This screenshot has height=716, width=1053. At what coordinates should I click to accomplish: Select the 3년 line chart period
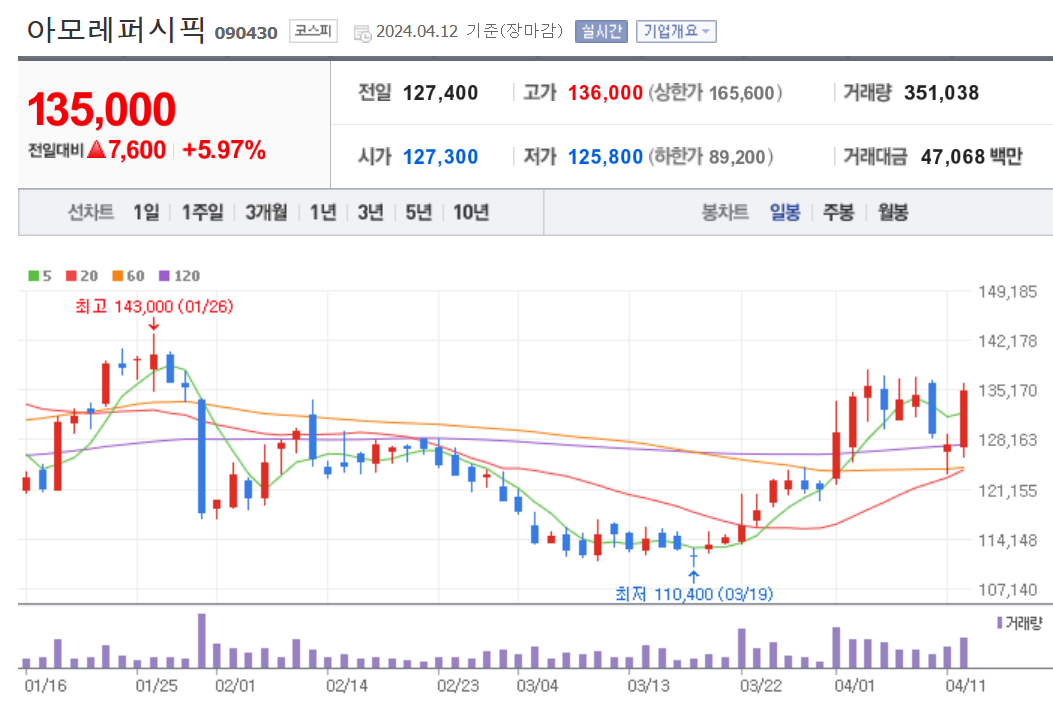tap(370, 212)
